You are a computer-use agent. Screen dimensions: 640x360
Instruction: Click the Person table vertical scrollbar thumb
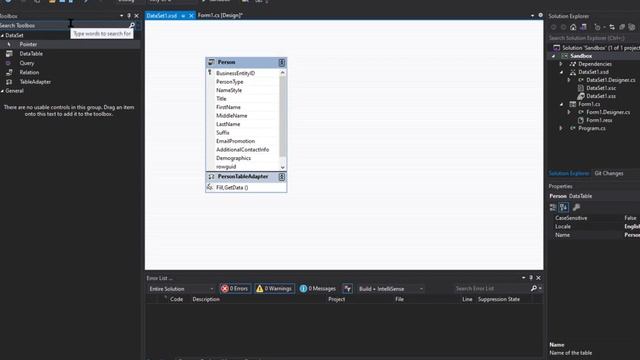(x=282, y=116)
